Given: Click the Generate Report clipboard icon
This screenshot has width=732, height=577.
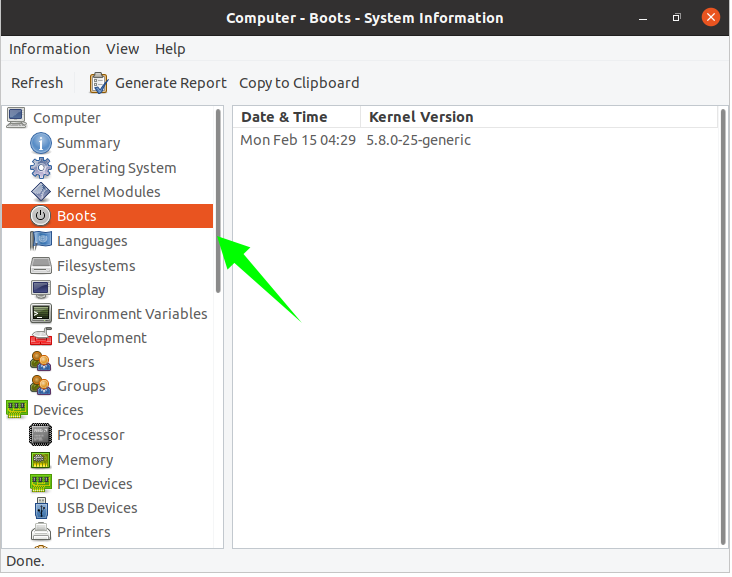Looking at the screenshot, I should (x=99, y=83).
